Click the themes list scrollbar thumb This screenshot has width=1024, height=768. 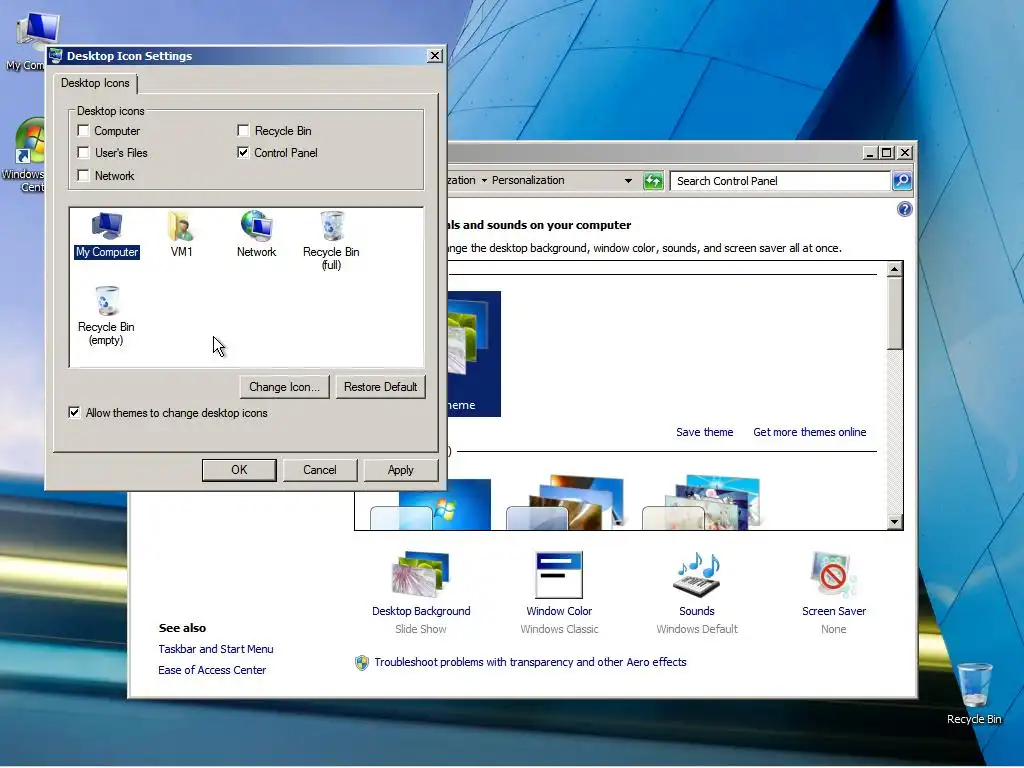point(895,313)
